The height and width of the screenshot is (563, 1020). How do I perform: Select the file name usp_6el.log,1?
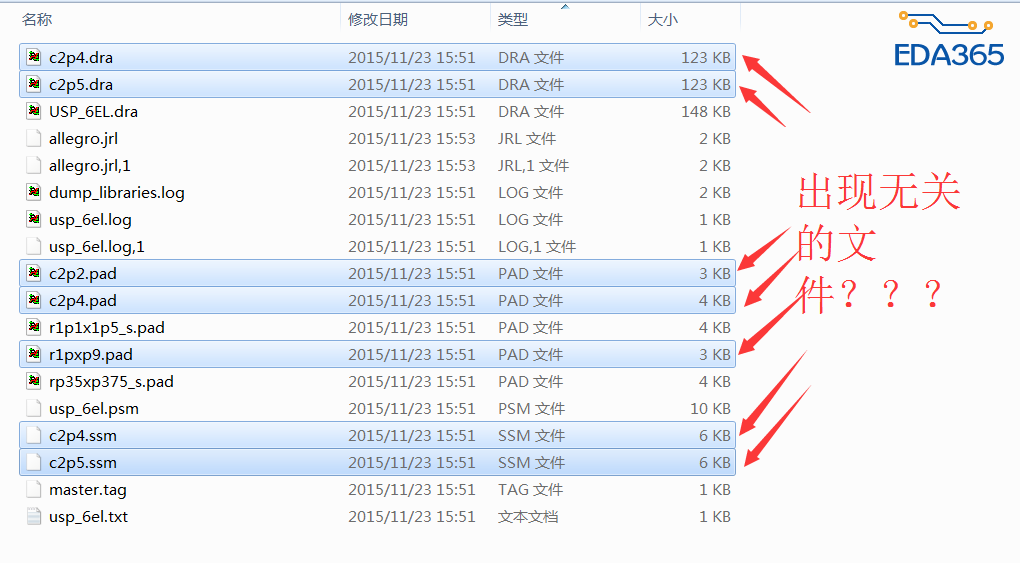[97, 247]
